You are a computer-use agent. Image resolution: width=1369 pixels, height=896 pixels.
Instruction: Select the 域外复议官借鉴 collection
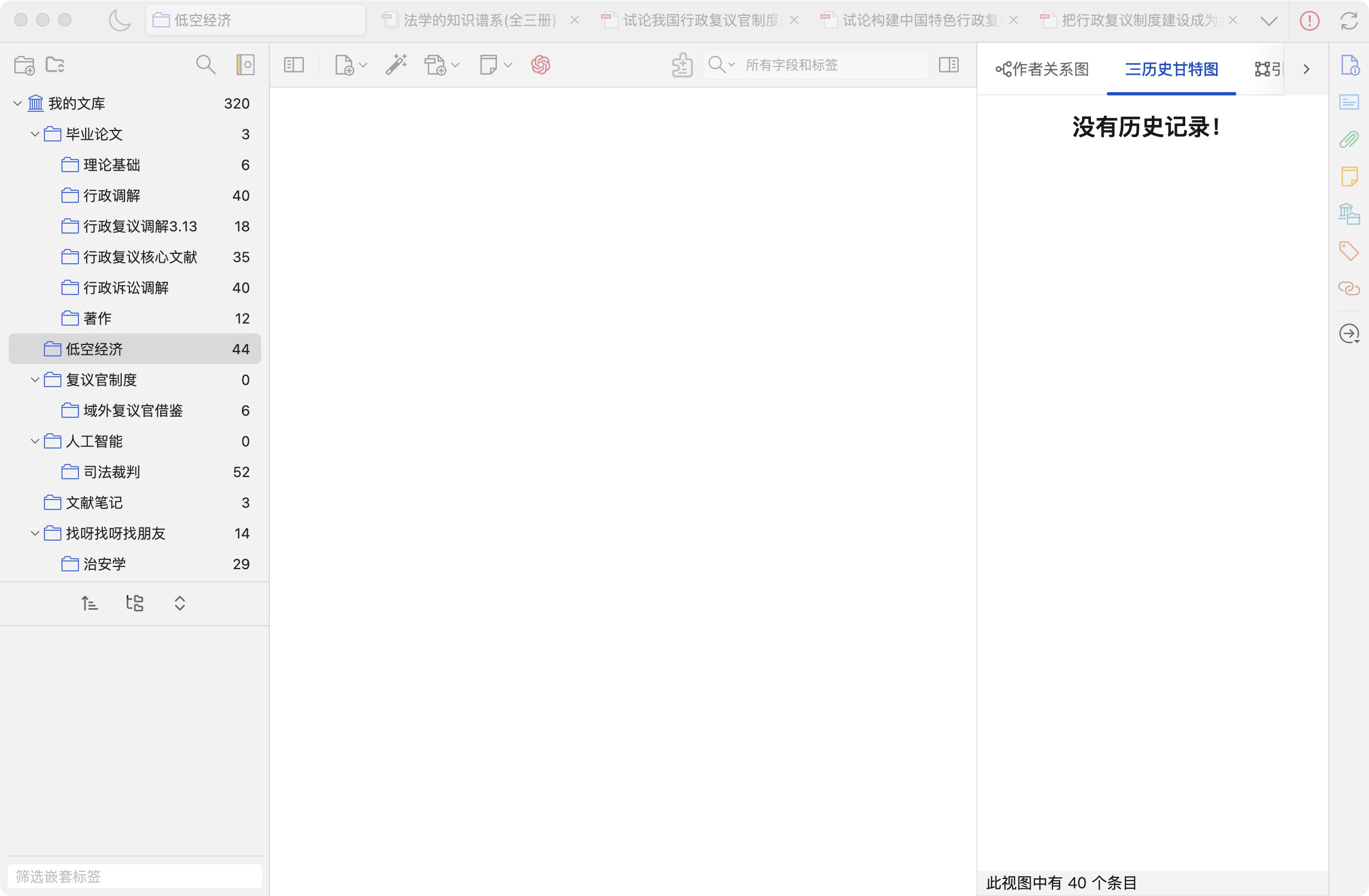click(134, 411)
